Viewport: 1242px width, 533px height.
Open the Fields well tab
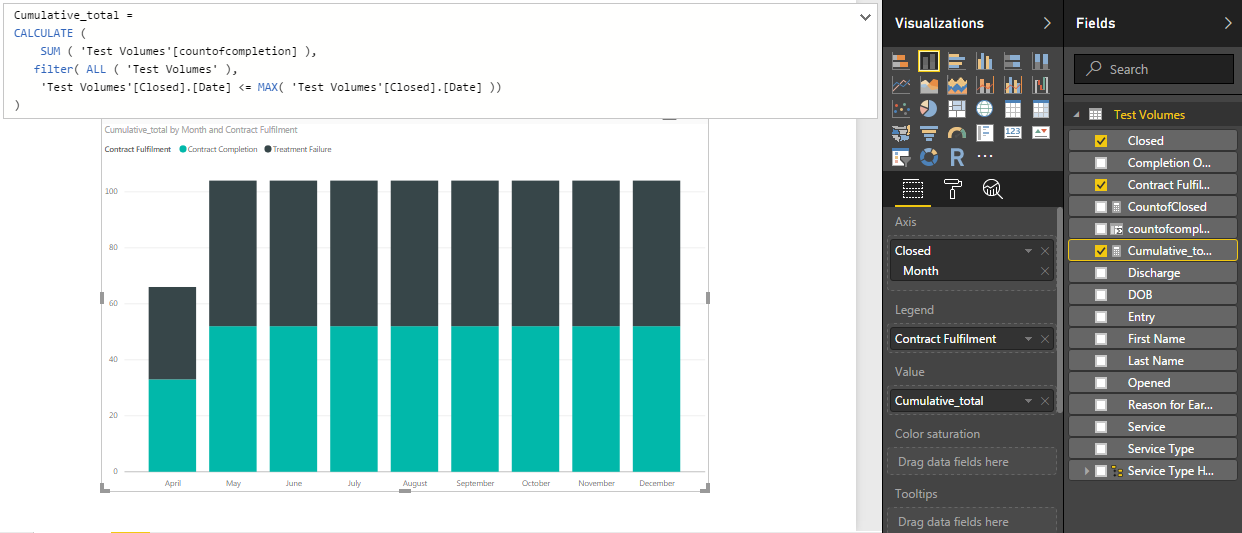(911, 188)
